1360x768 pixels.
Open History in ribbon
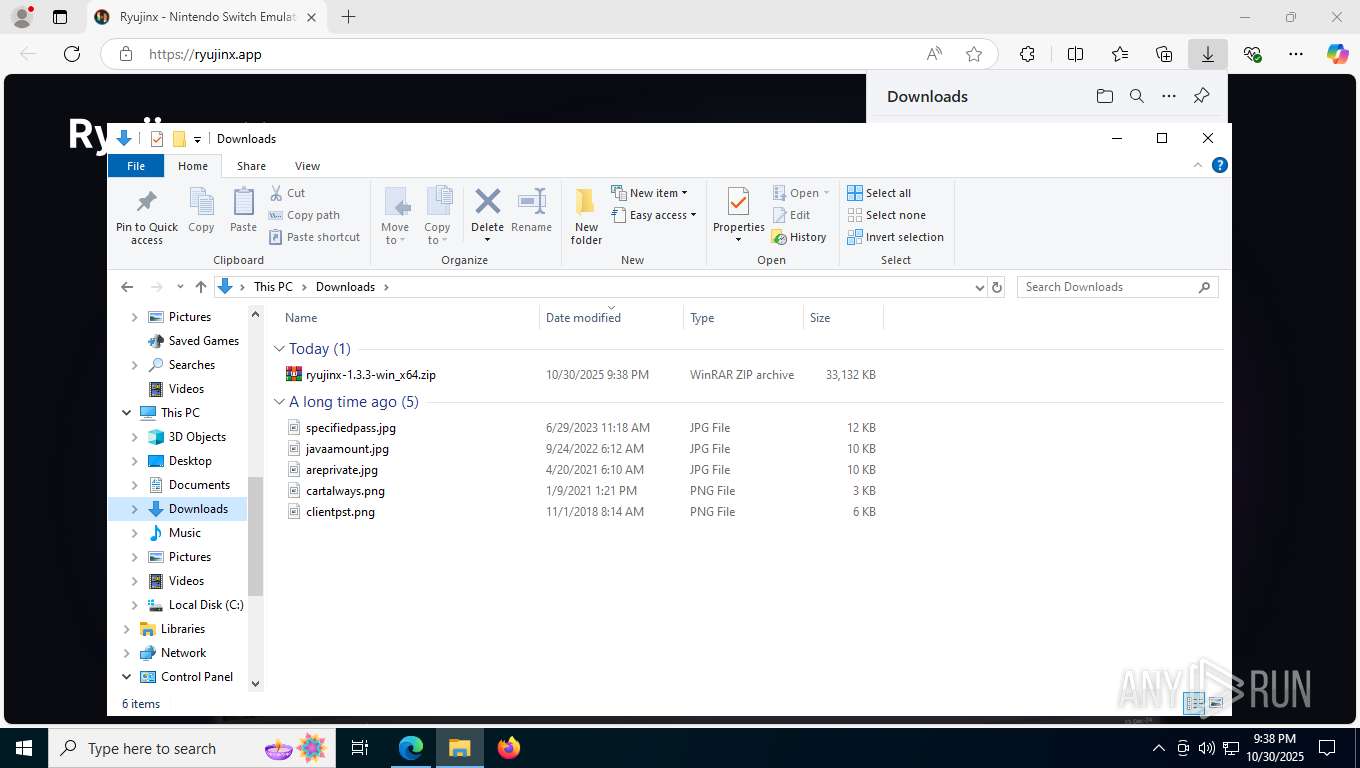[x=799, y=237]
